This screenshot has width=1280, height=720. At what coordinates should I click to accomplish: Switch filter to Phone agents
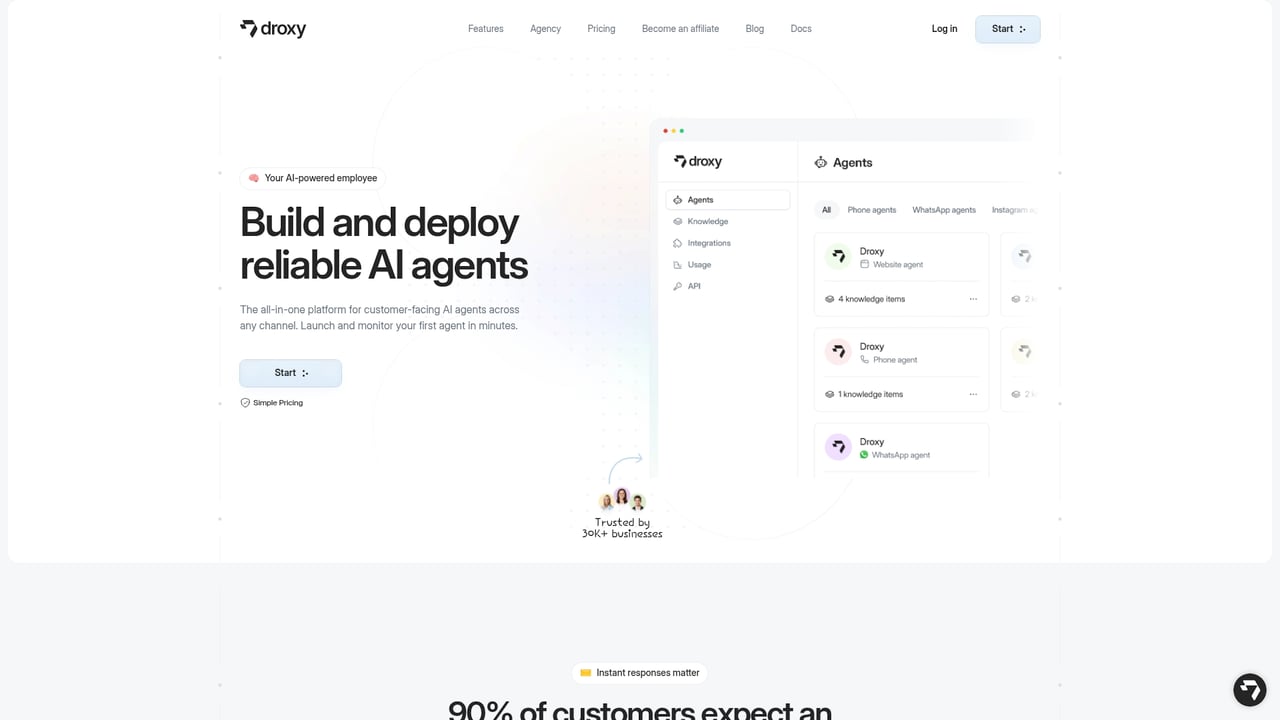[x=871, y=210]
